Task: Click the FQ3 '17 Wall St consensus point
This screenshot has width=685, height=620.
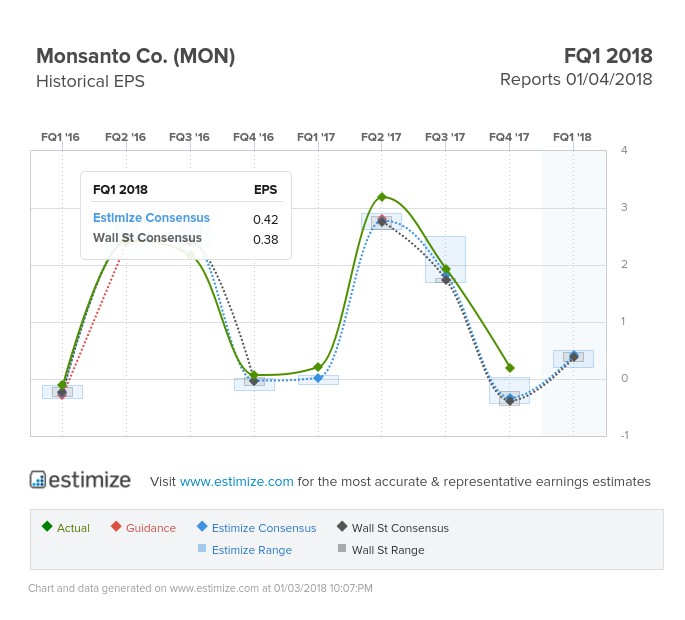Action: click(446, 280)
